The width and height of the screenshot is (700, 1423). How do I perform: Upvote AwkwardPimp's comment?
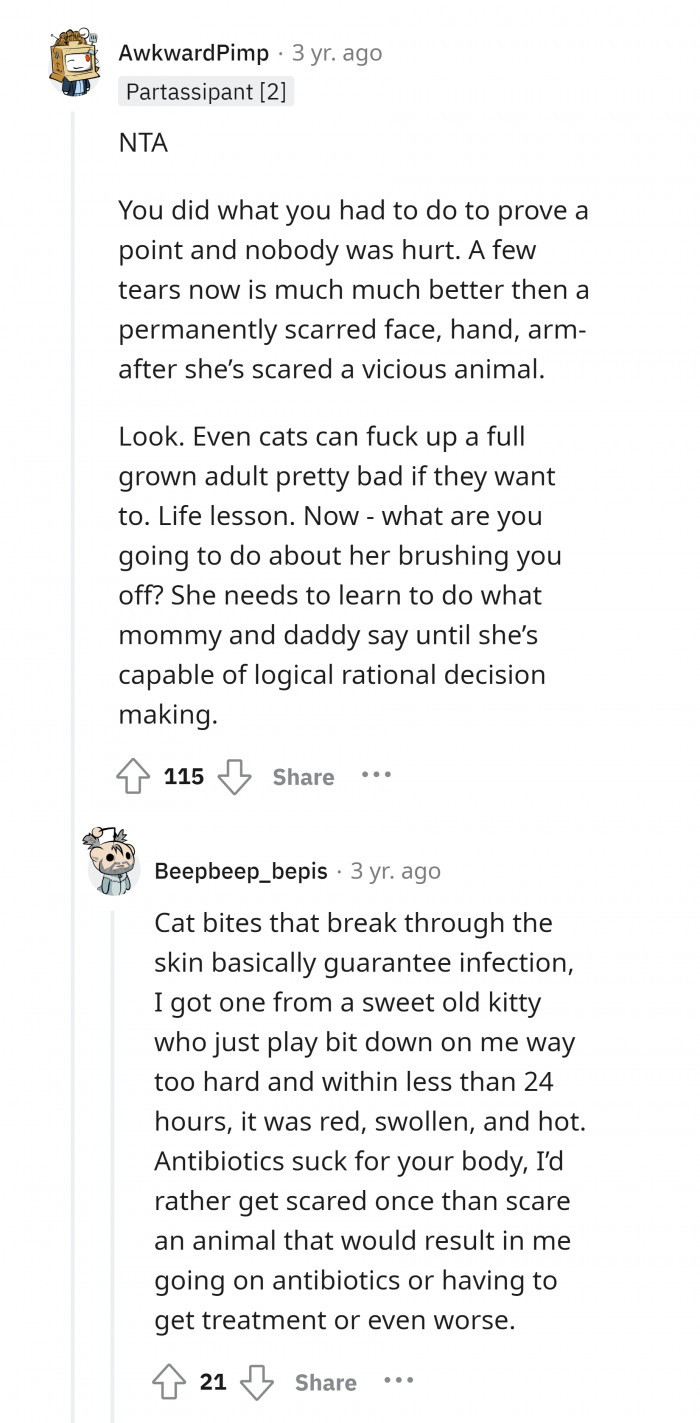[x=134, y=777]
